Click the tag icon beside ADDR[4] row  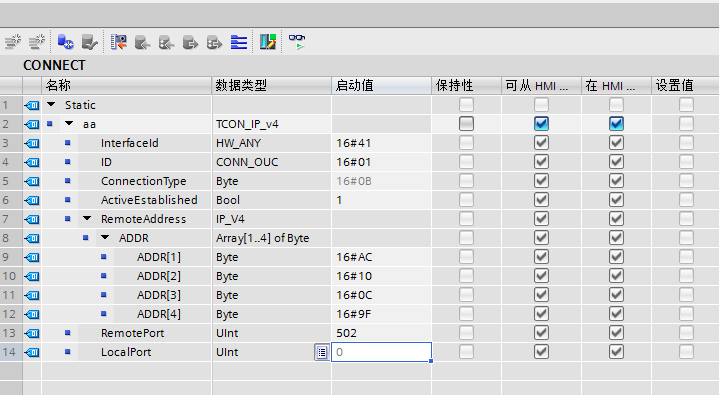[32, 314]
